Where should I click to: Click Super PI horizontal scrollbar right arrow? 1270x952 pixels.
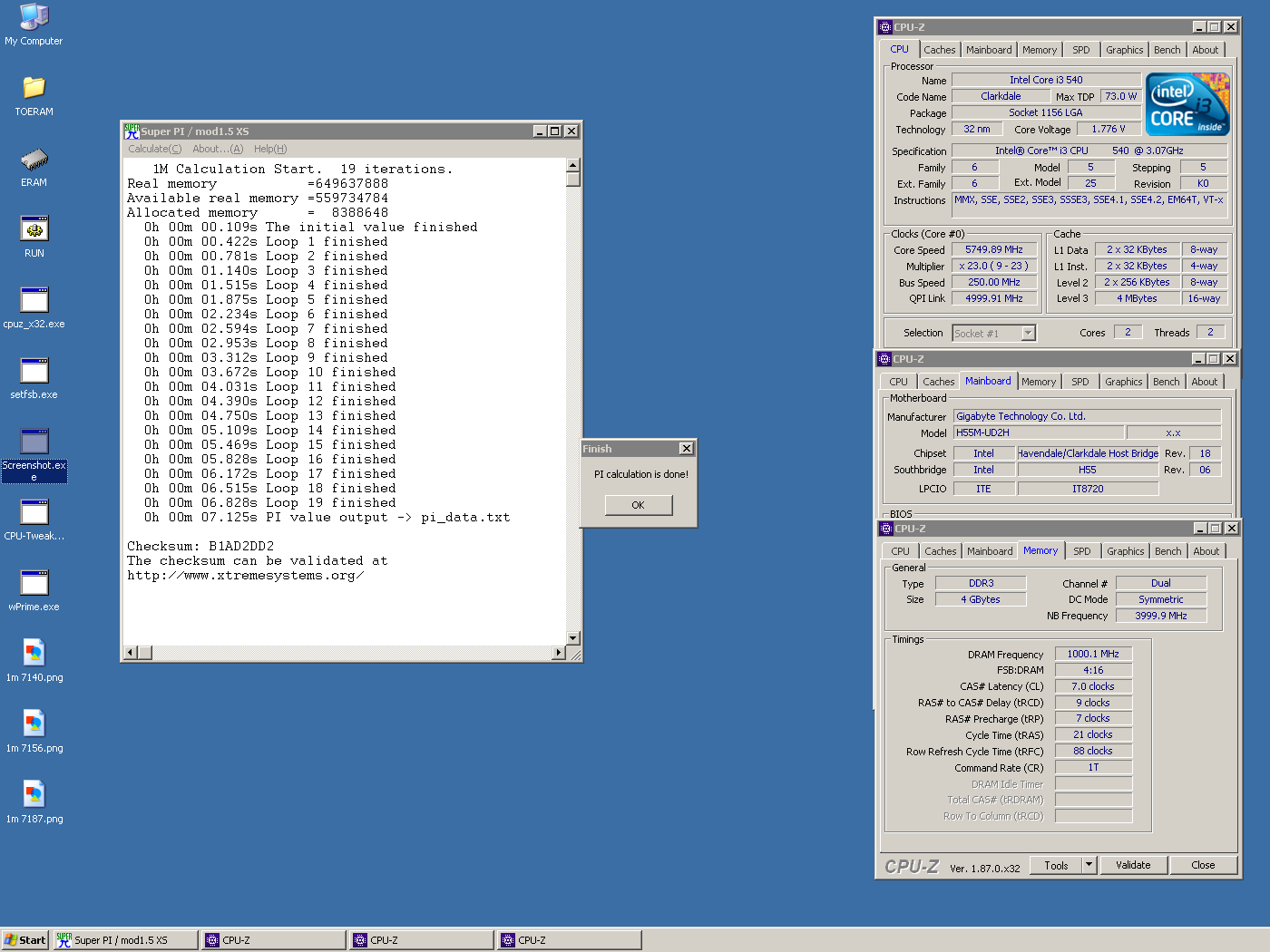pyautogui.click(x=559, y=653)
